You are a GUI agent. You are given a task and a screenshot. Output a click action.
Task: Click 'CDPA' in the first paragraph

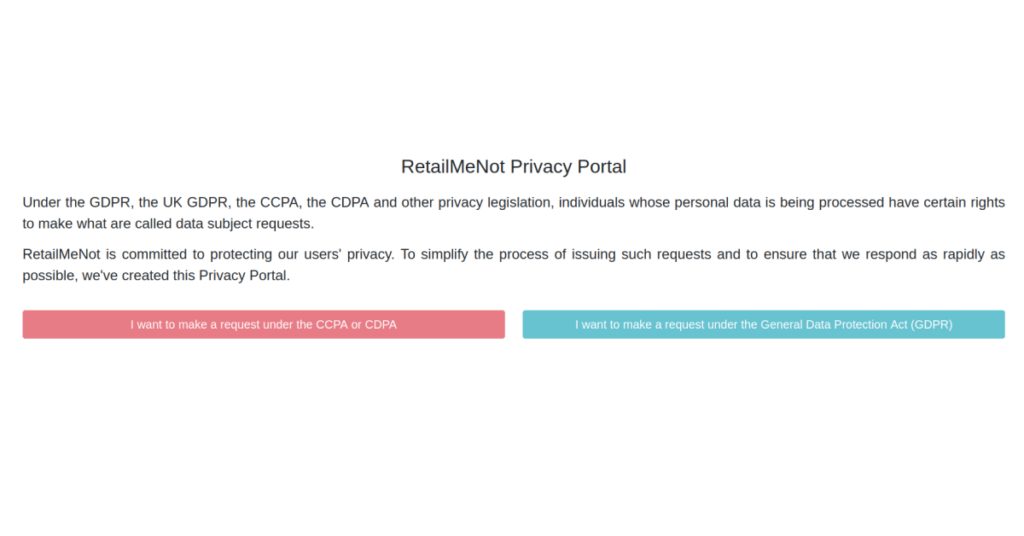pyautogui.click(x=350, y=202)
